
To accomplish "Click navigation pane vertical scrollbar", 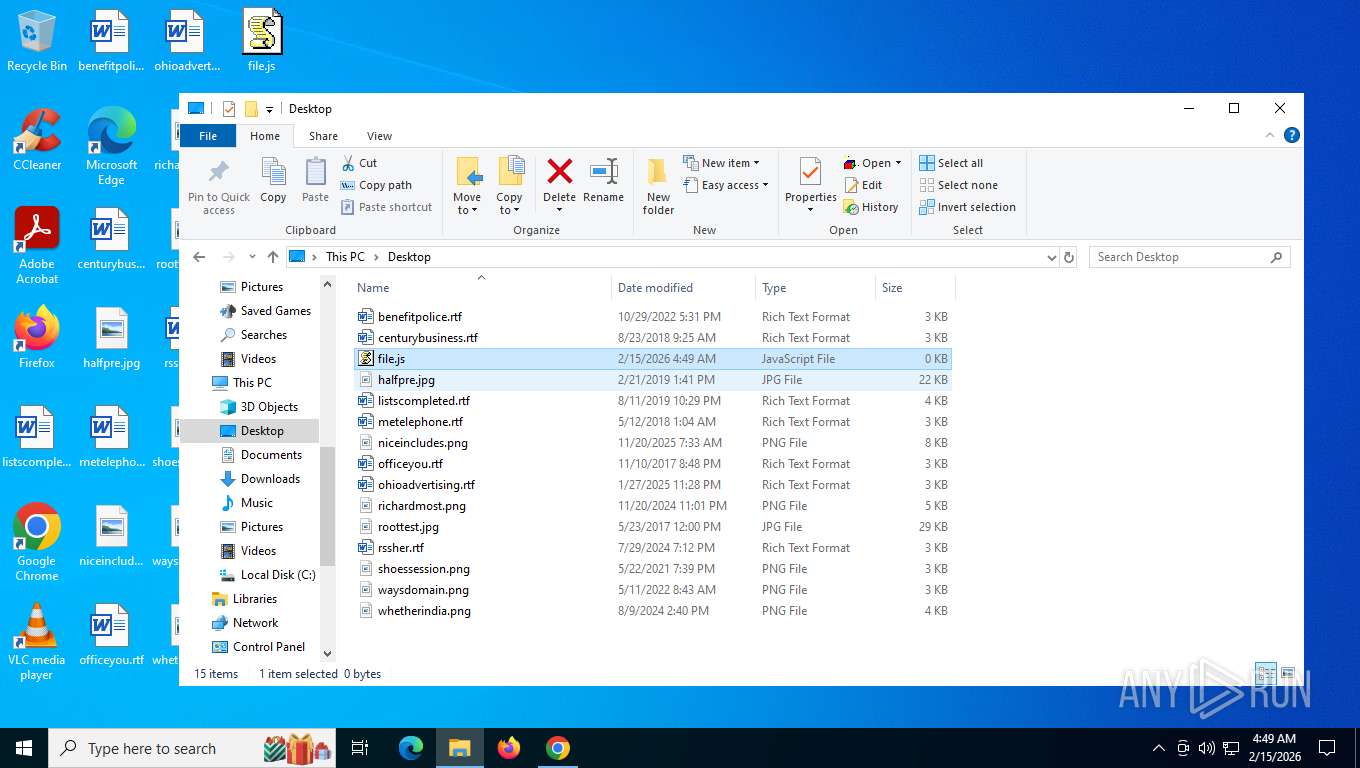I will click(x=327, y=505).
